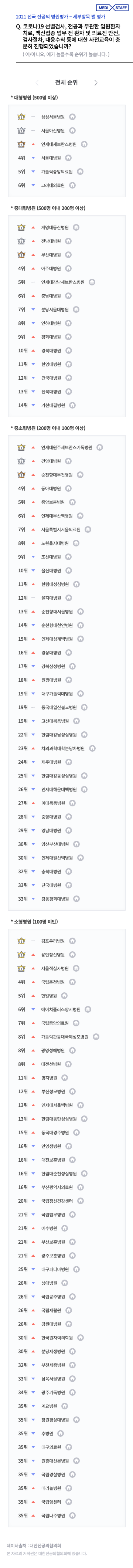
Task: Open the 아주대병원 entry
Action: point(51,268)
